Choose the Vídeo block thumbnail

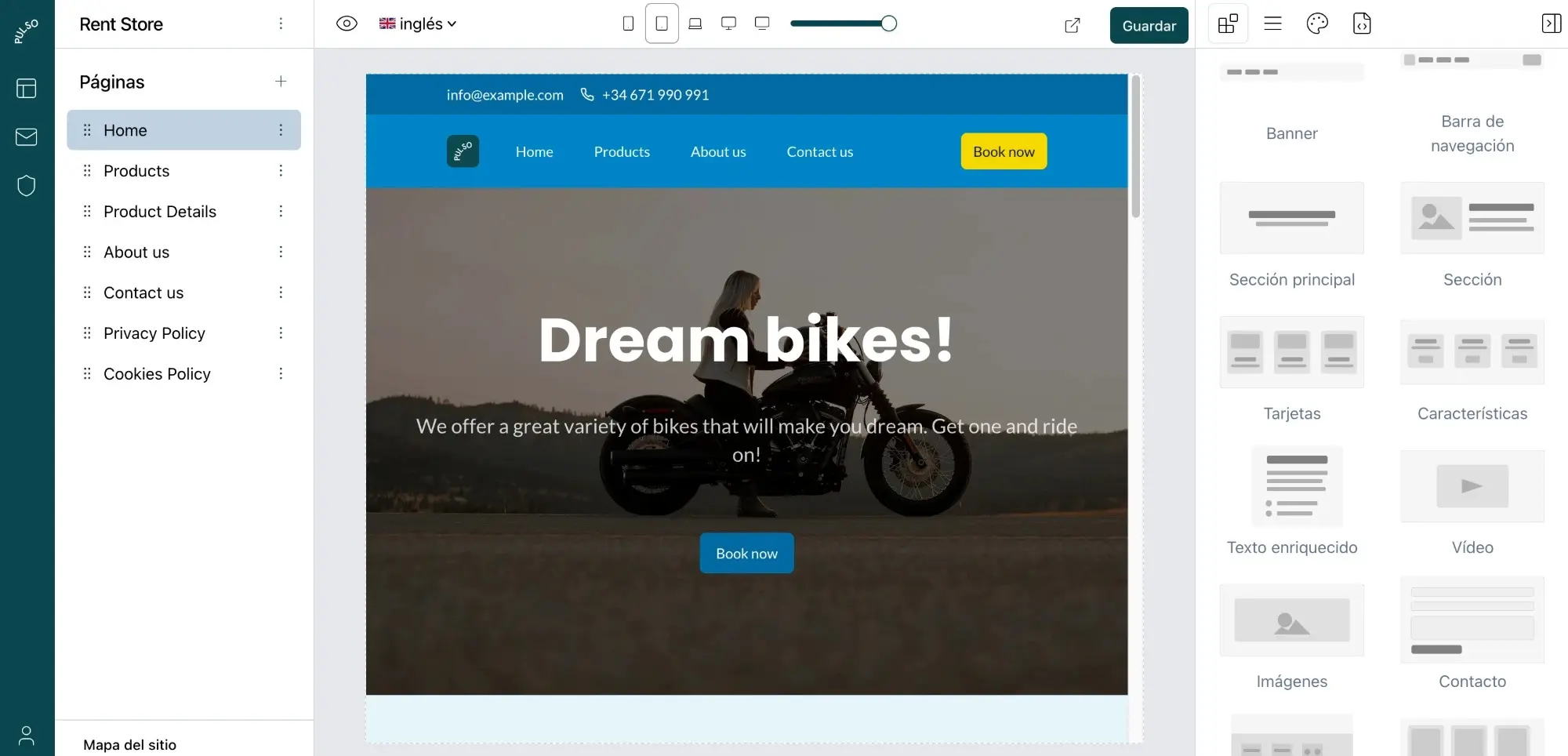coord(1472,486)
